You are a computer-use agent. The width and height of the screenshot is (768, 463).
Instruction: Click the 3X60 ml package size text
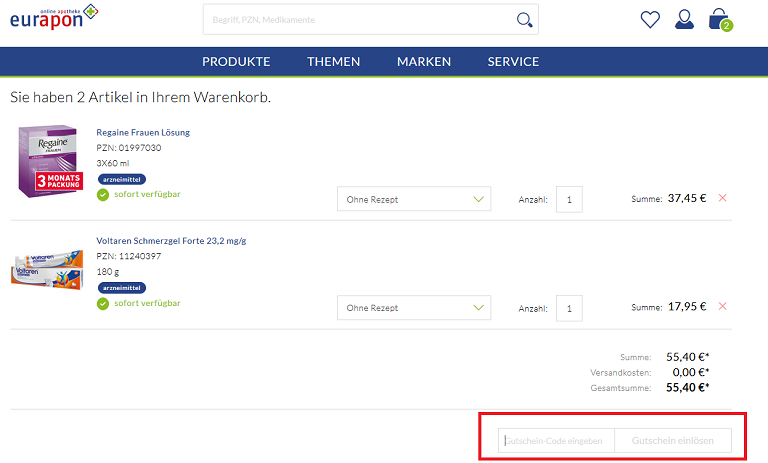click(113, 163)
